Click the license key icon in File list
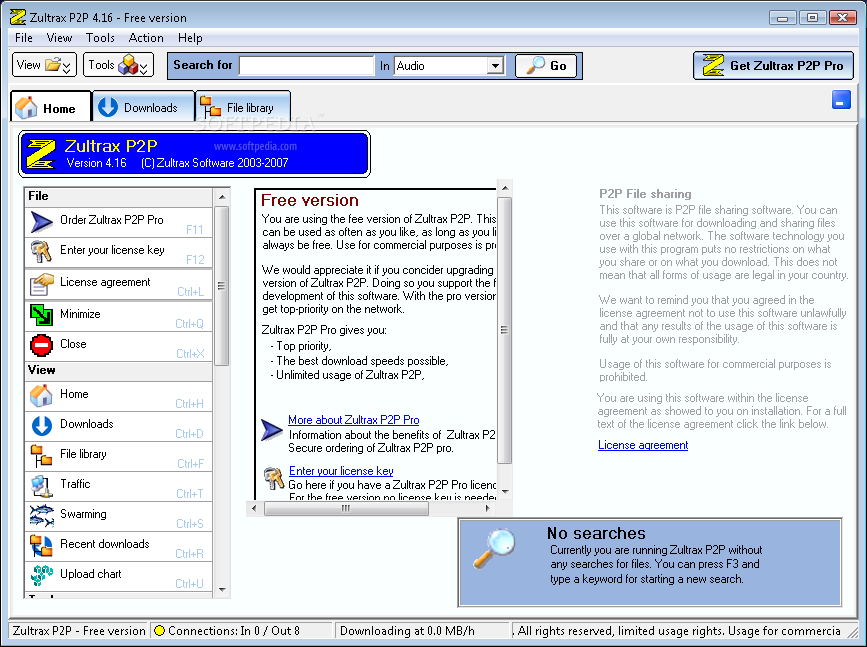This screenshot has height=647, width=867. coord(41,252)
